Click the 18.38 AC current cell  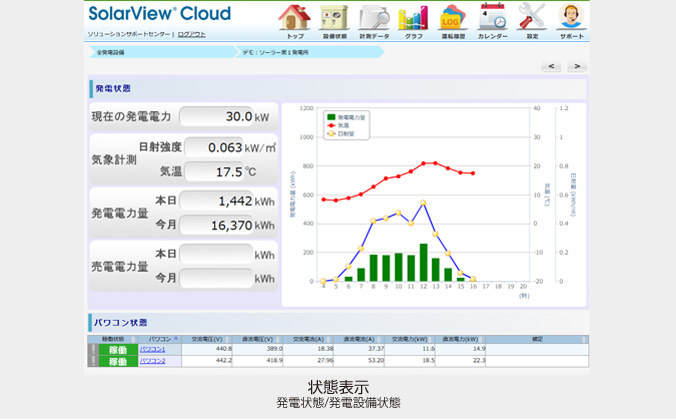[308, 349]
